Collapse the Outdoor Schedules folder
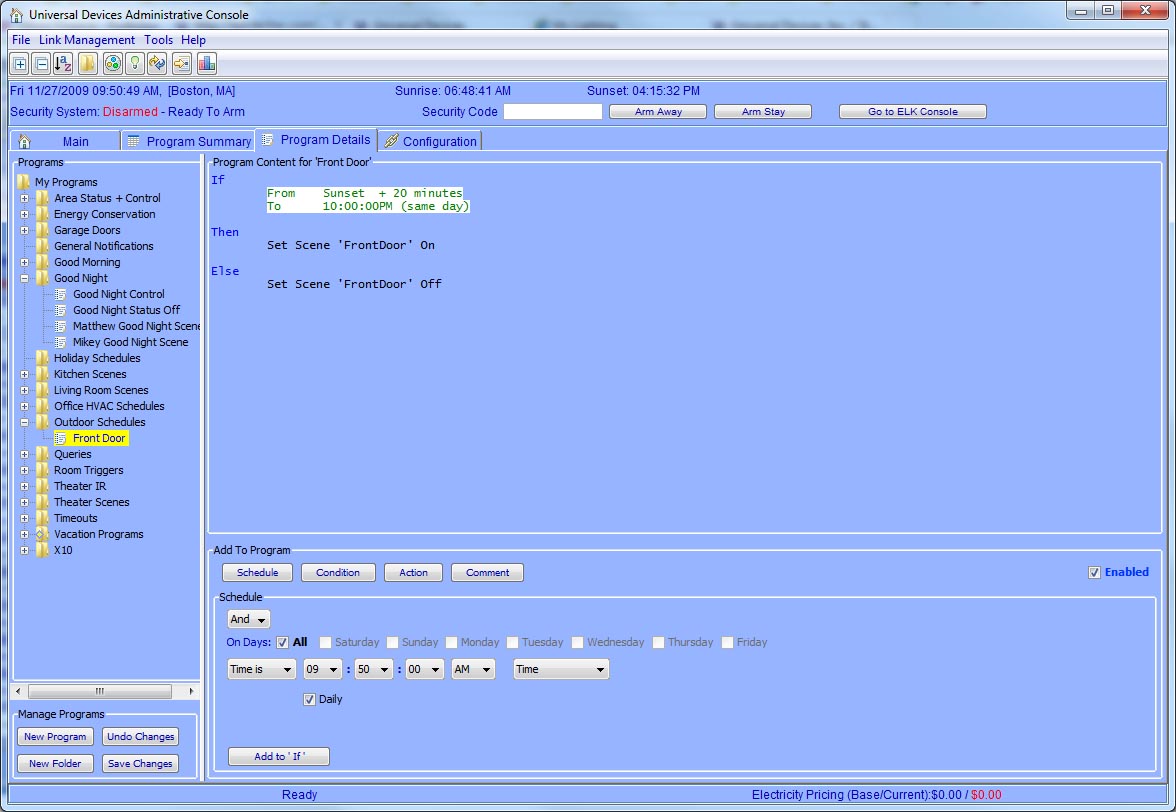This screenshot has width=1176, height=812. point(24,422)
